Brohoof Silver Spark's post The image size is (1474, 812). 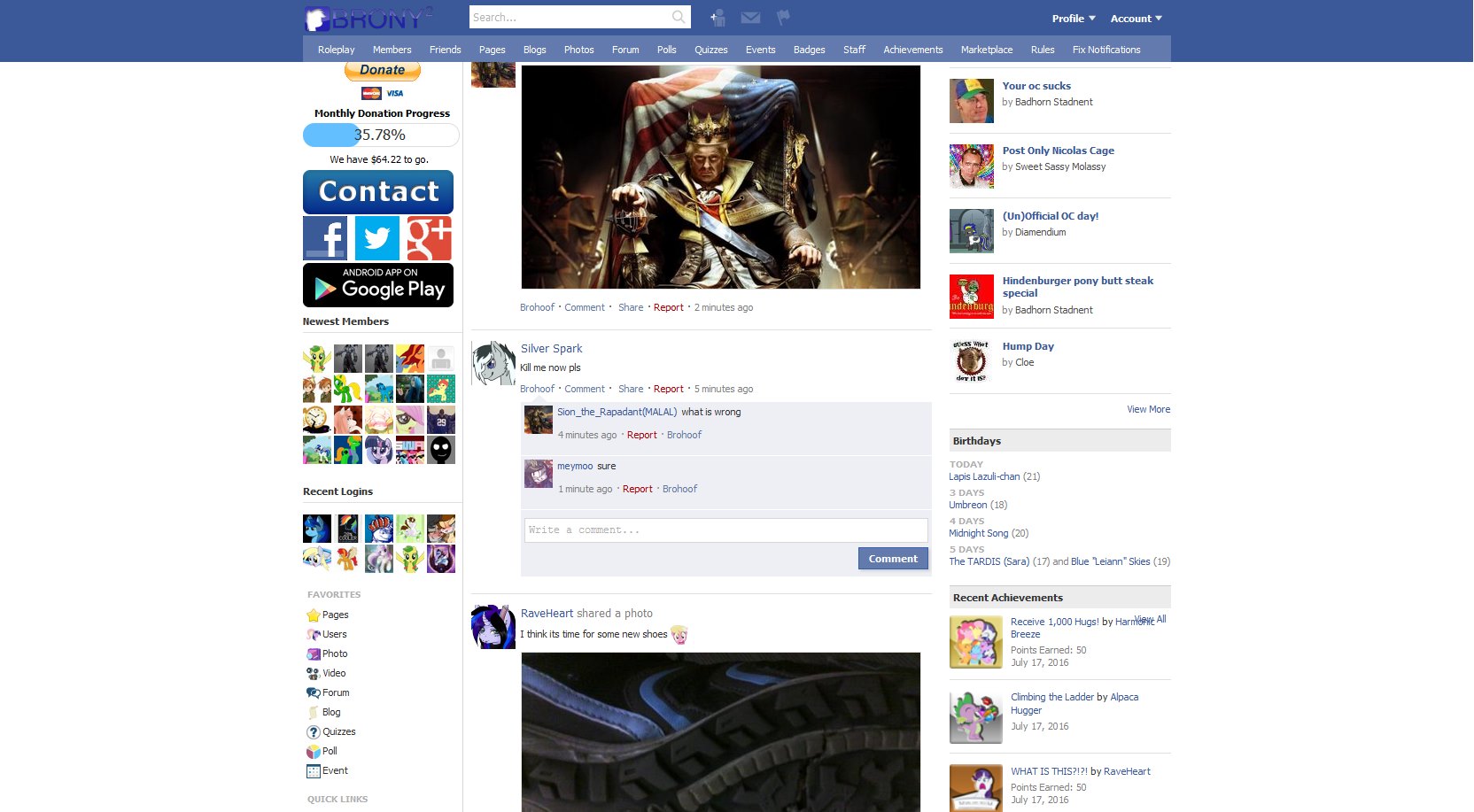pos(537,389)
